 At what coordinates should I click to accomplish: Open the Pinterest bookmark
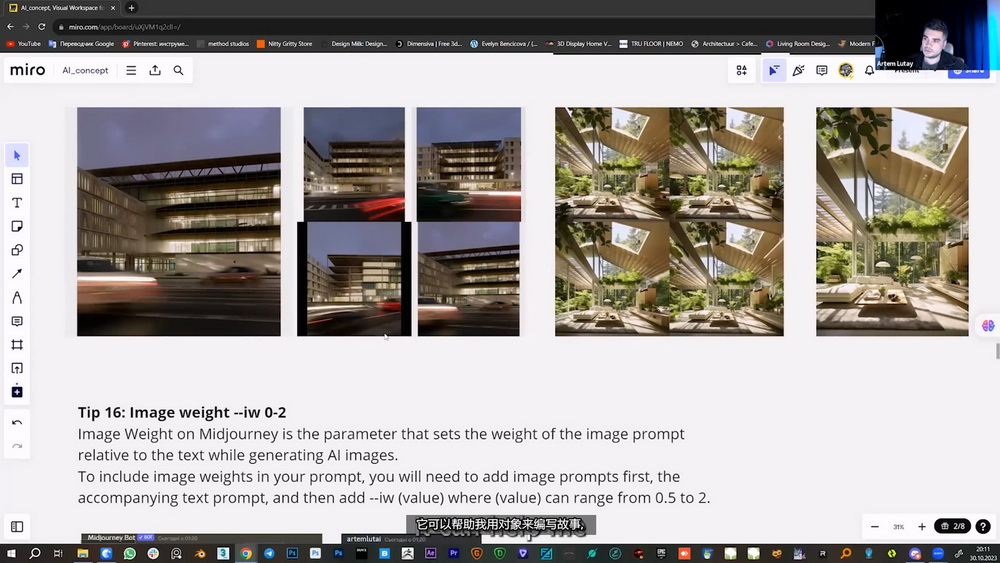tap(156, 44)
